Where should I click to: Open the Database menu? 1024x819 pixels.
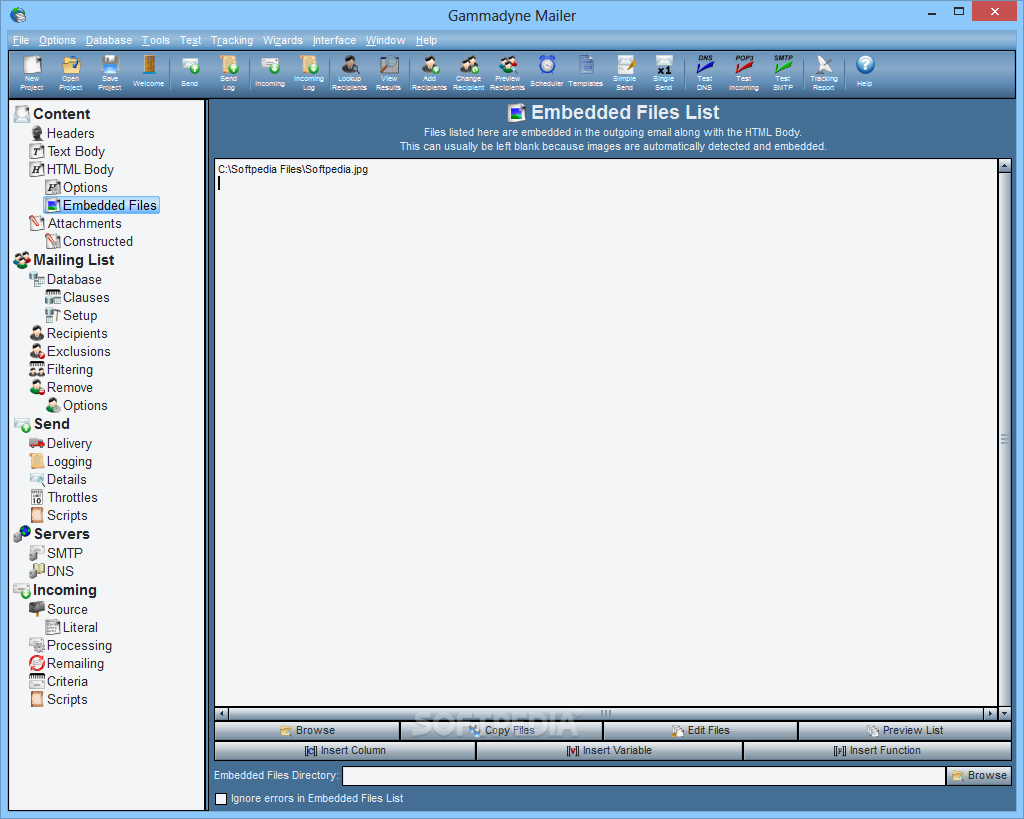click(108, 40)
